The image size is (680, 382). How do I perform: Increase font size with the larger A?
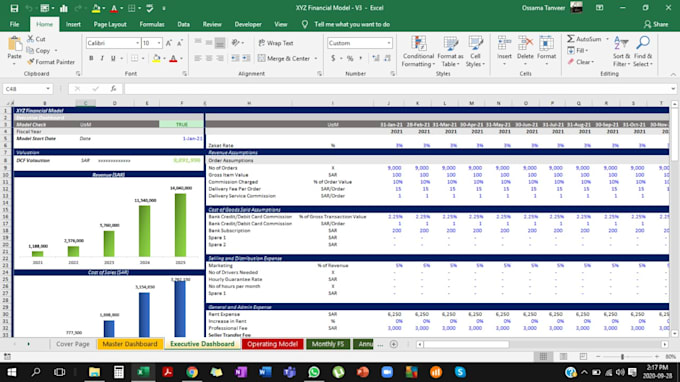[x=169, y=43]
